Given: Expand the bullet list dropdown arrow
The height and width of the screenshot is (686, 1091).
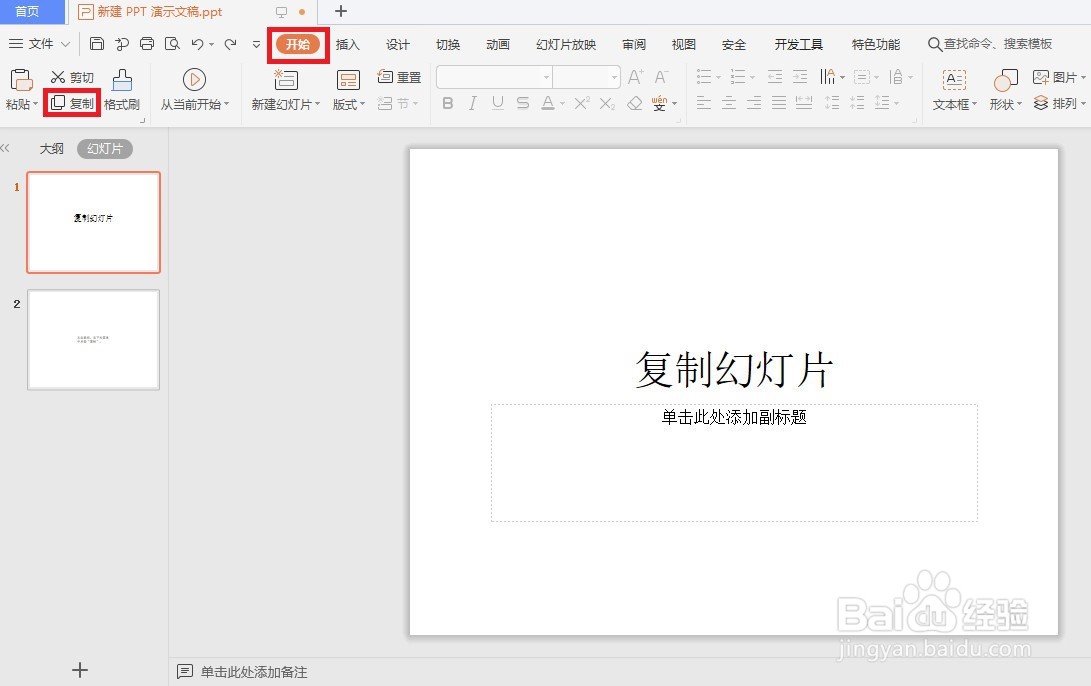Looking at the screenshot, I should pyautogui.click(x=718, y=77).
